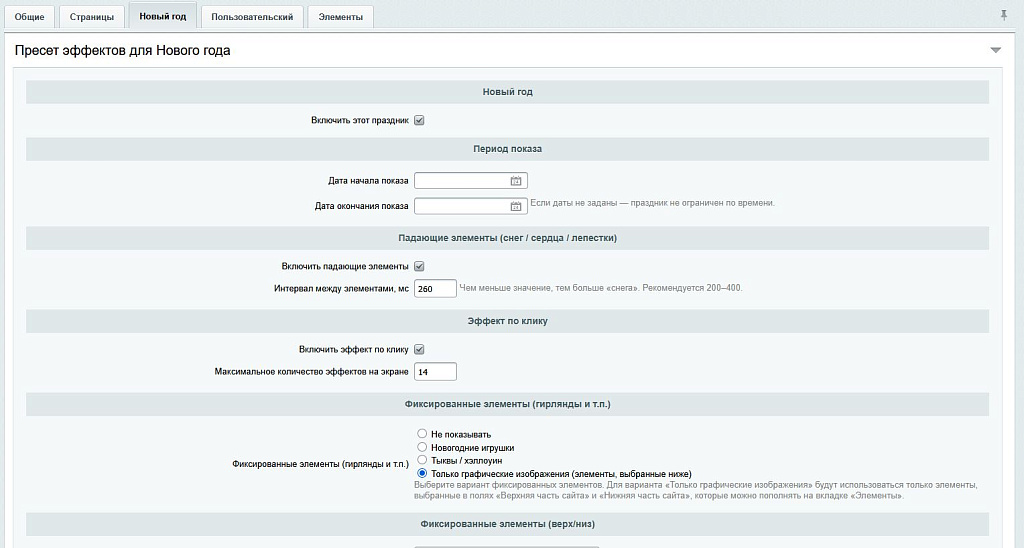Open the 'Страницы' tab
The width and height of the screenshot is (1024, 548).
coord(92,17)
